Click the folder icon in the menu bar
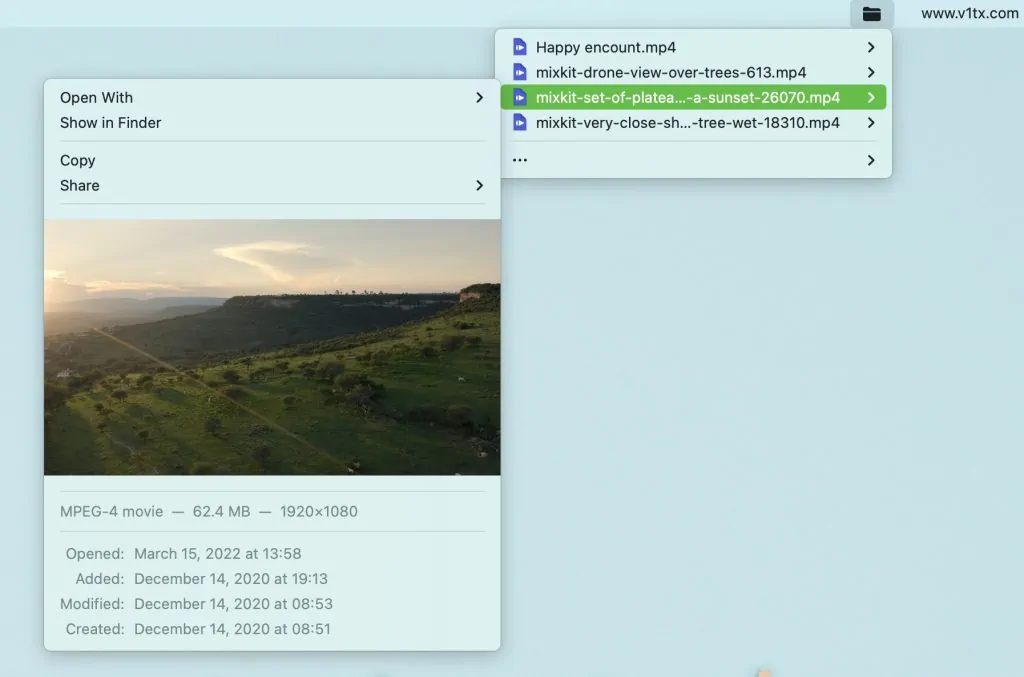Image resolution: width=1024 pixels, height=677 pixels. coord(871,14)
